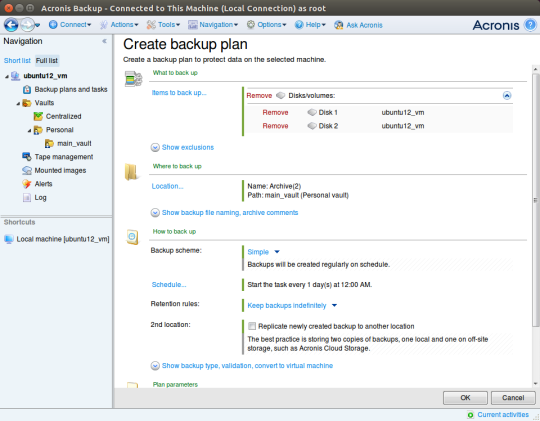Expand Show backup type, validation, convert options

[242, 366]
